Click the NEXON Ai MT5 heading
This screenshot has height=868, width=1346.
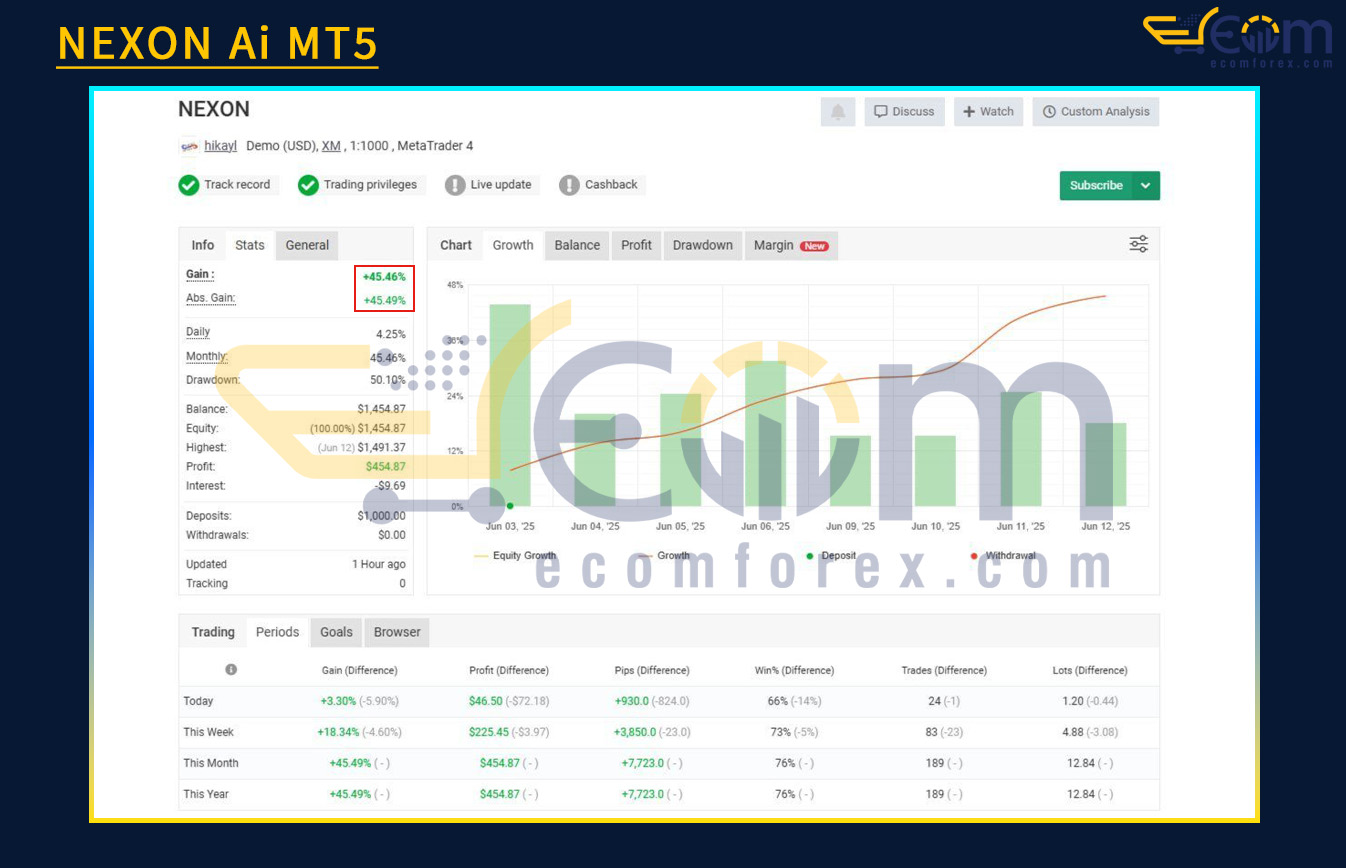217,44
